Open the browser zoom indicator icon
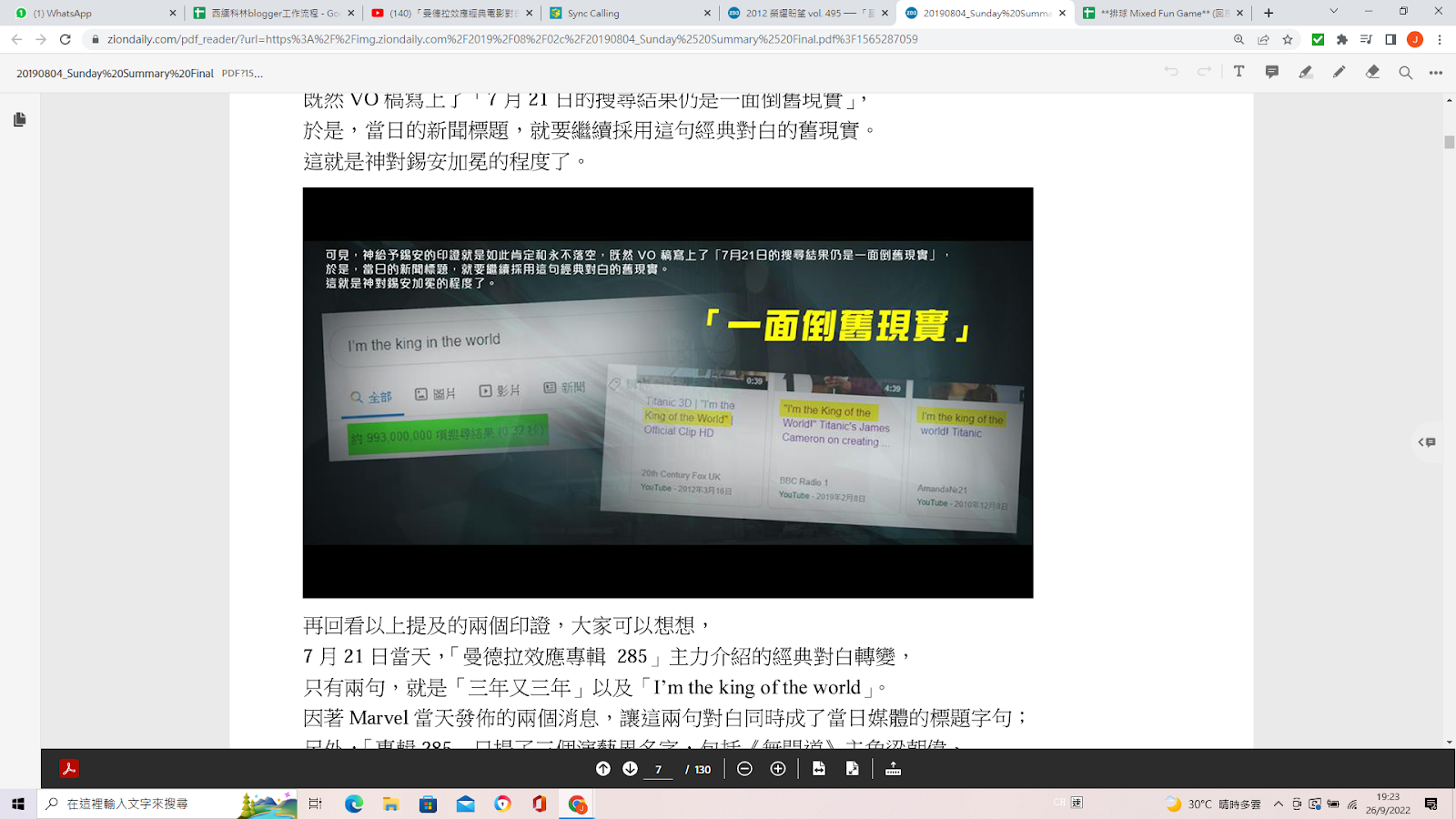 point(1239,39)
